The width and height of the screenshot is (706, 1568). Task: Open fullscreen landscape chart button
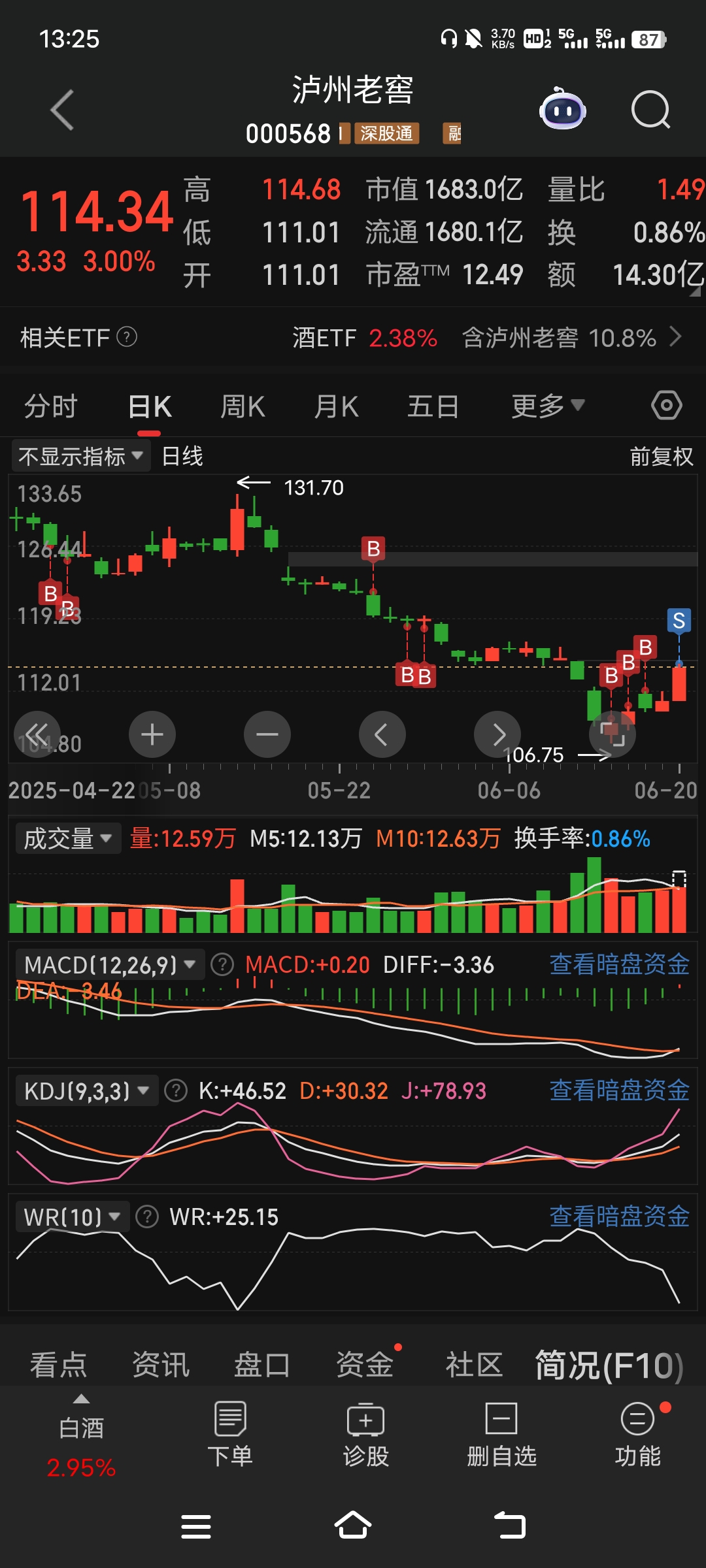point(613,734)
